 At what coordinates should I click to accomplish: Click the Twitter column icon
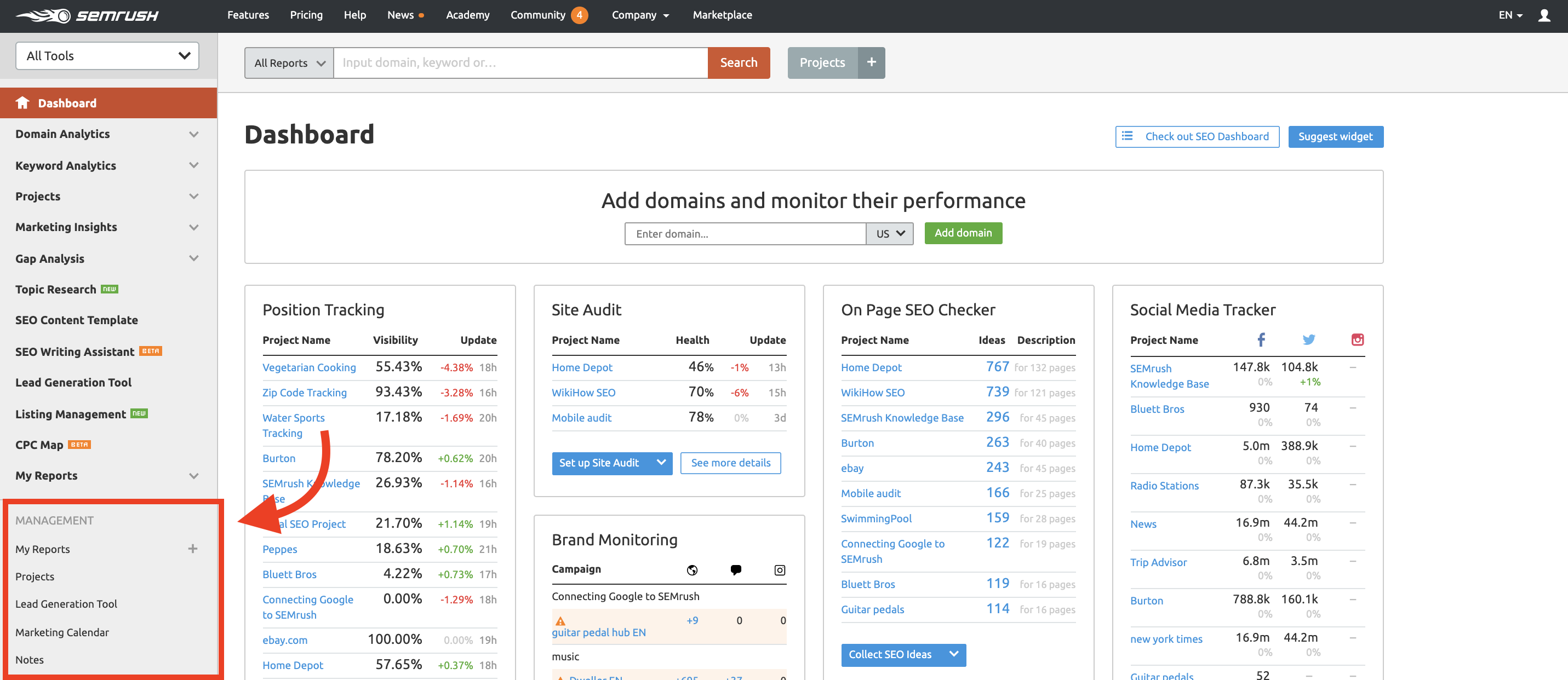pos(1309,339)
